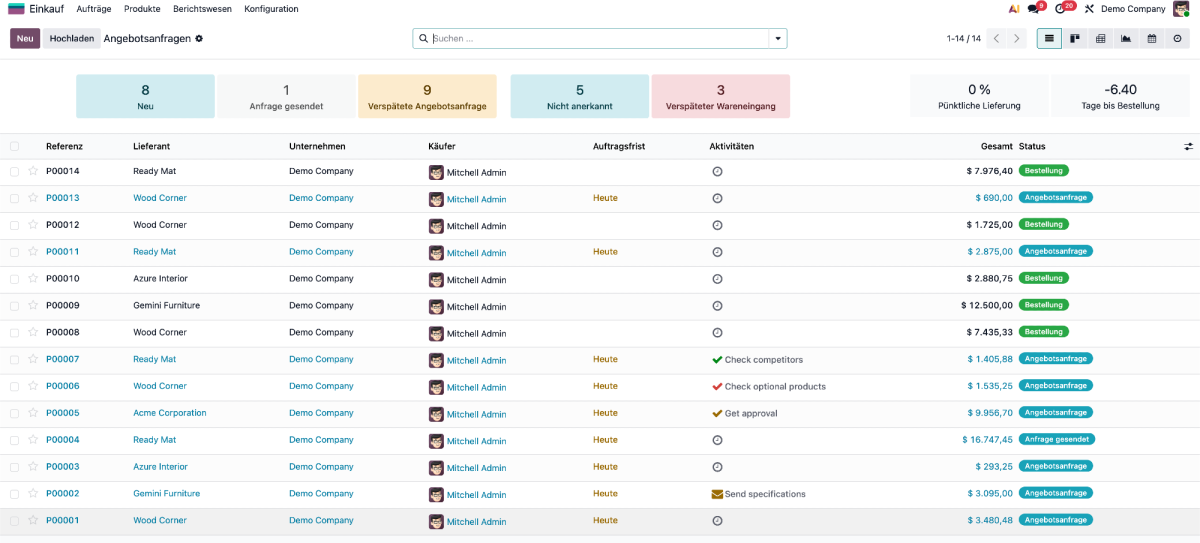Select the checkbox for P00007
The image size is (1200, 543).
point(14,359)
